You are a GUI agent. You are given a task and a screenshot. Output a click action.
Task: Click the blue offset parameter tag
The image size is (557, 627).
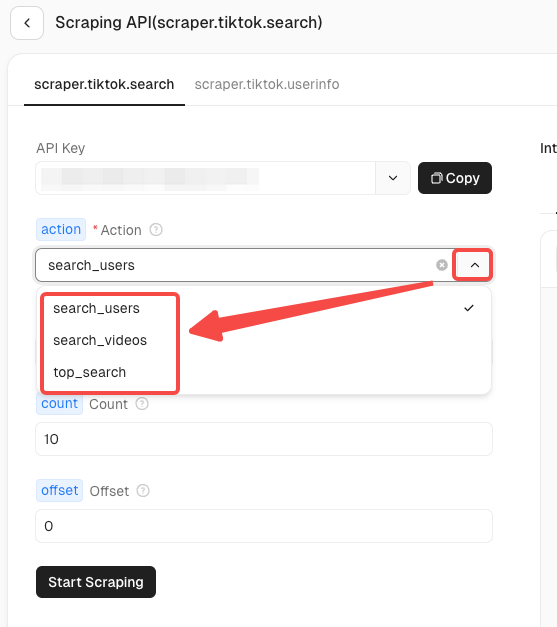click(x=60, y=490)
